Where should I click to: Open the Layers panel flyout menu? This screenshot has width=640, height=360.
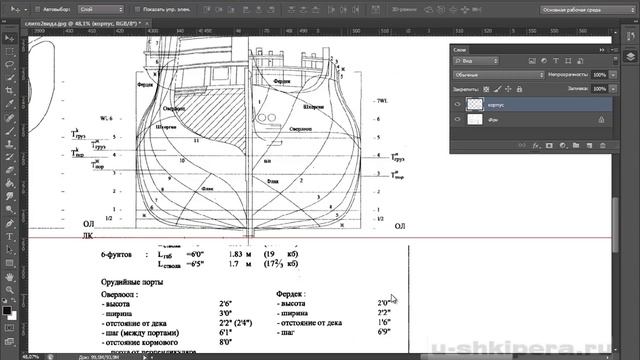pyautogui.click(x=614, y=50)
